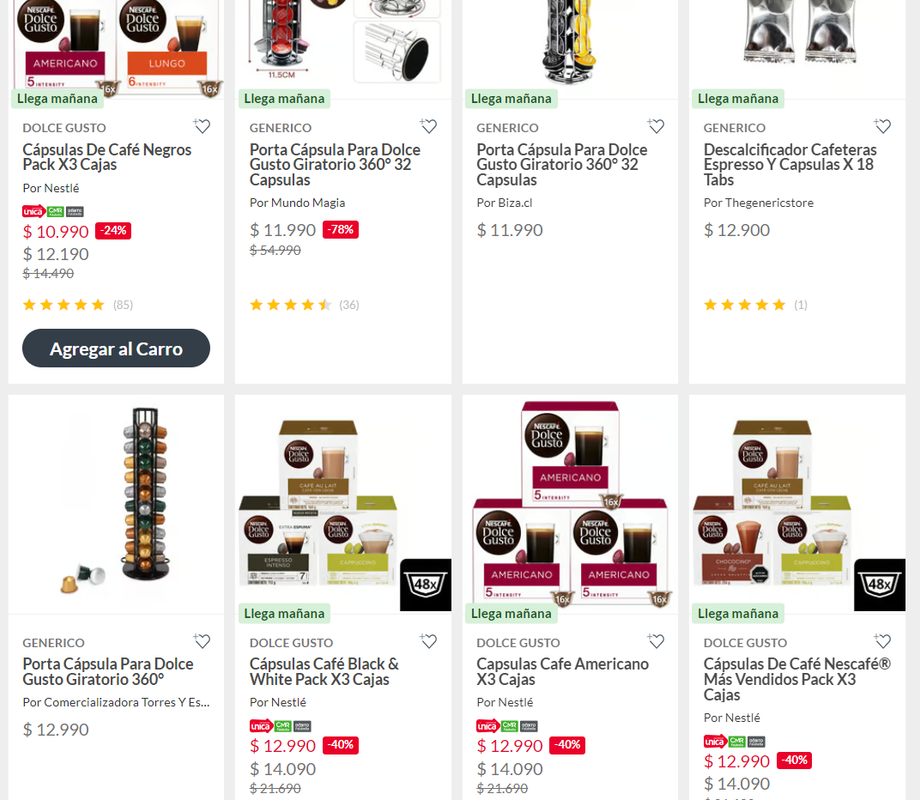This screenshot has width=920, height=800.
Task: Toggle wishlist heart on Biza.cl porta cápsula
Action: (x=655, y=126)
